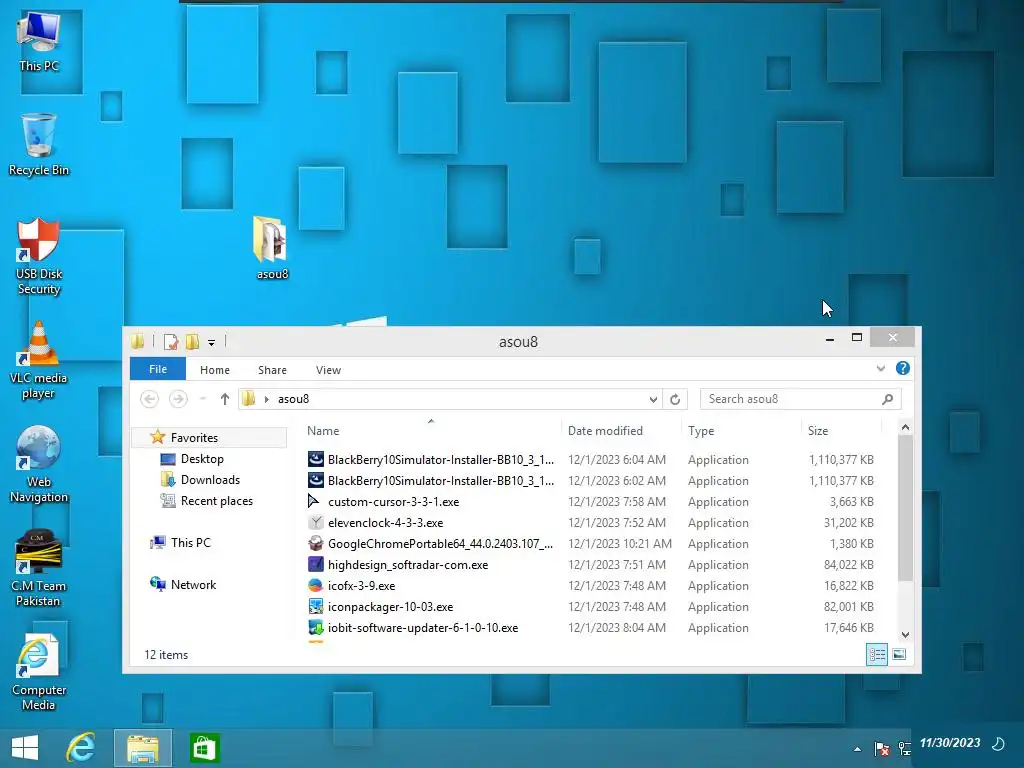Screen dimensions: 1024x768
Task: Click the blue Help icon
Action: click(x=903, y=368)
